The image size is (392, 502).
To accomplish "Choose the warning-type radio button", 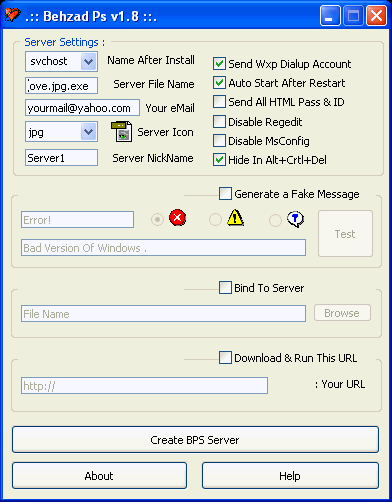I will pyautogui.click(x=215, y=220).
